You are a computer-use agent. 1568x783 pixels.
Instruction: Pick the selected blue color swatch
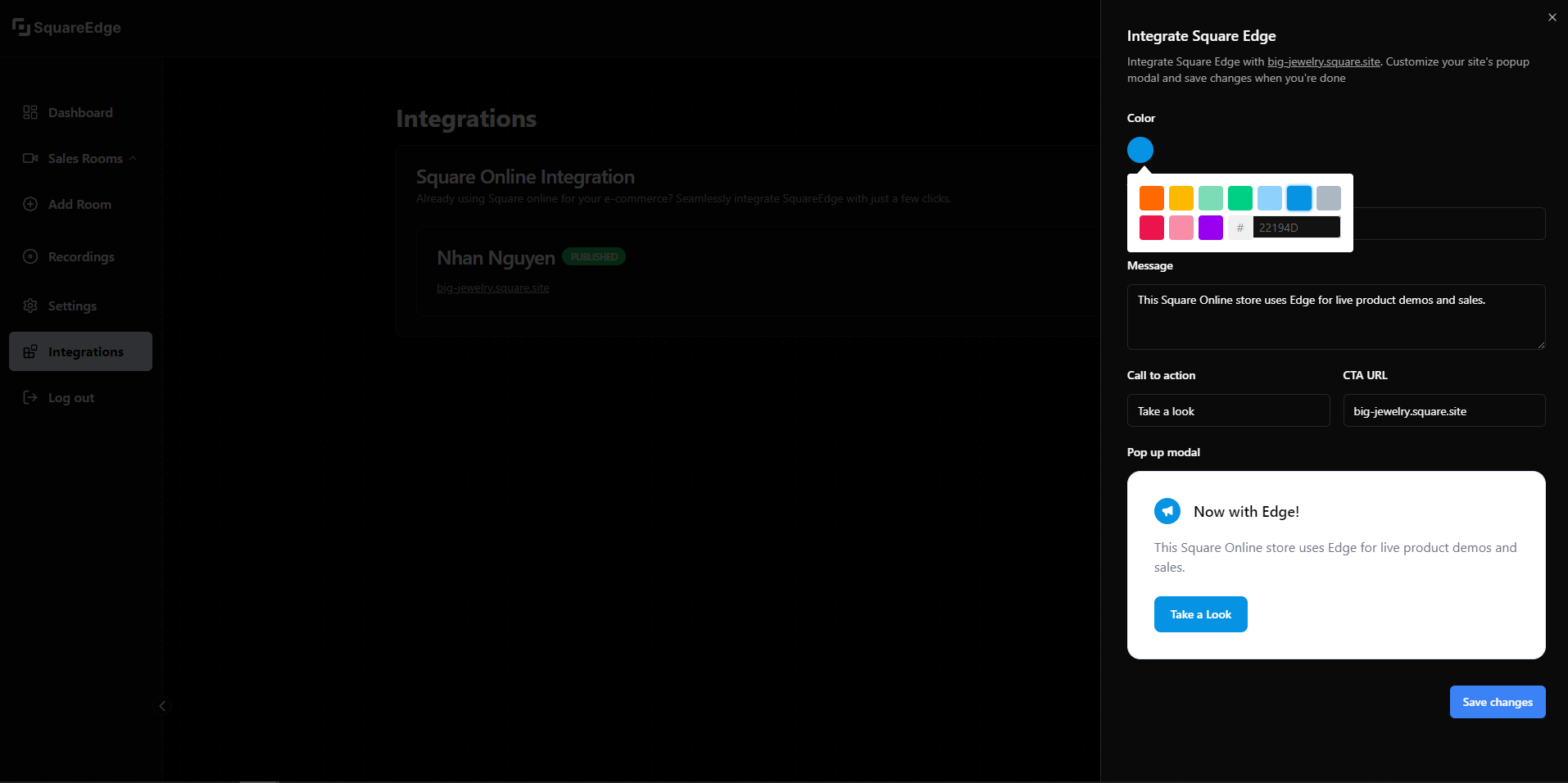point(1299,198)
